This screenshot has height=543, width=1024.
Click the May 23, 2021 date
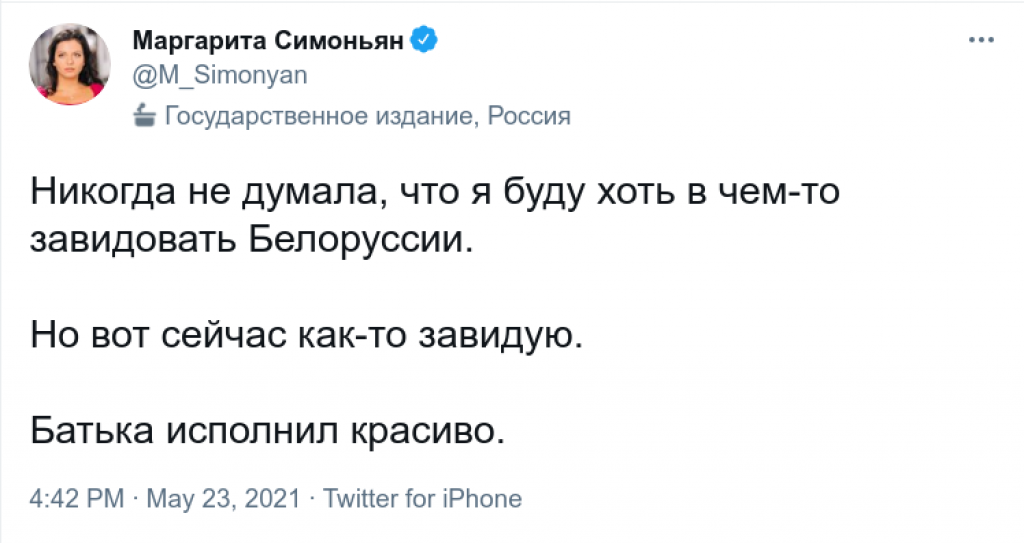click(223, 499)
